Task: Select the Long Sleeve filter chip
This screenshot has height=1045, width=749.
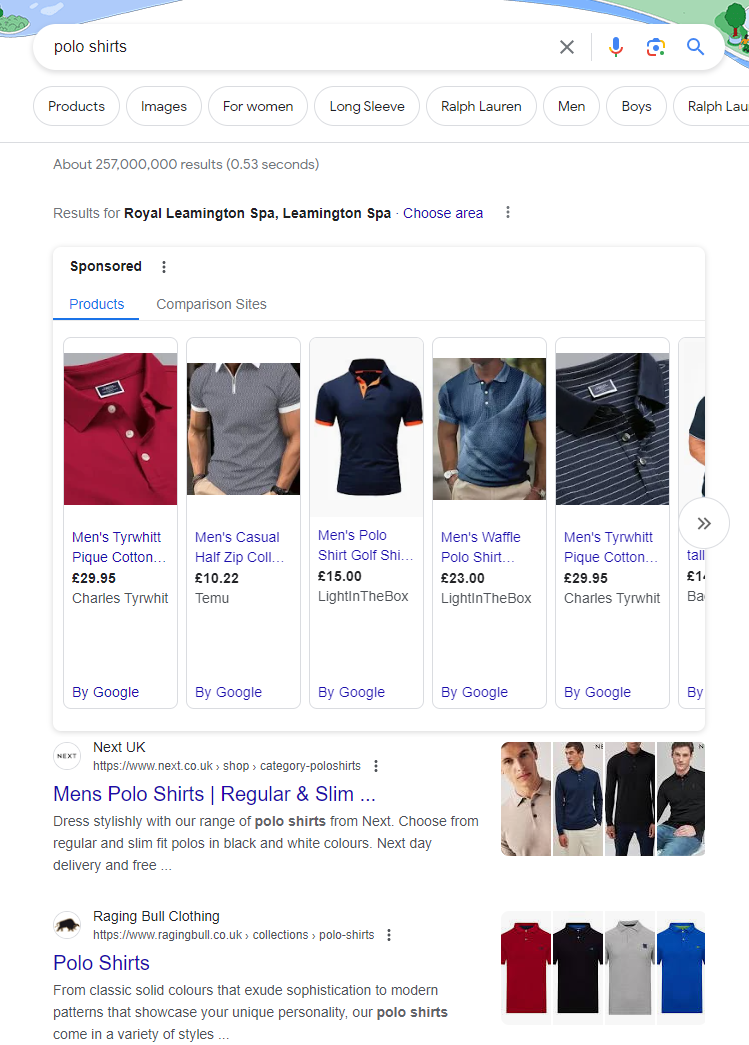Action: (x=367, y=106)
